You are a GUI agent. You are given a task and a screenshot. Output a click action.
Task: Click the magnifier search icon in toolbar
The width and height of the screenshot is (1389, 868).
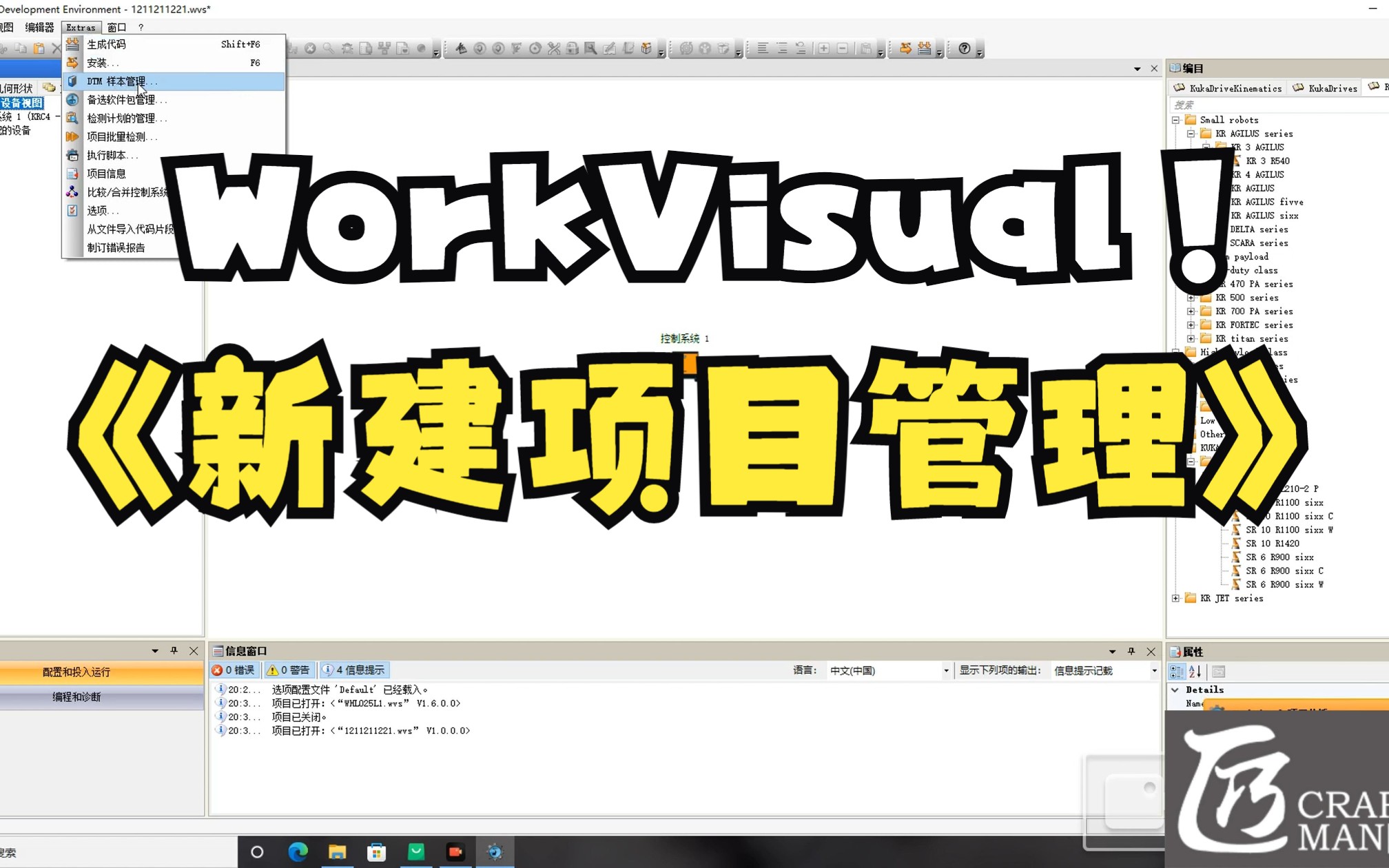tap(329, 48)
